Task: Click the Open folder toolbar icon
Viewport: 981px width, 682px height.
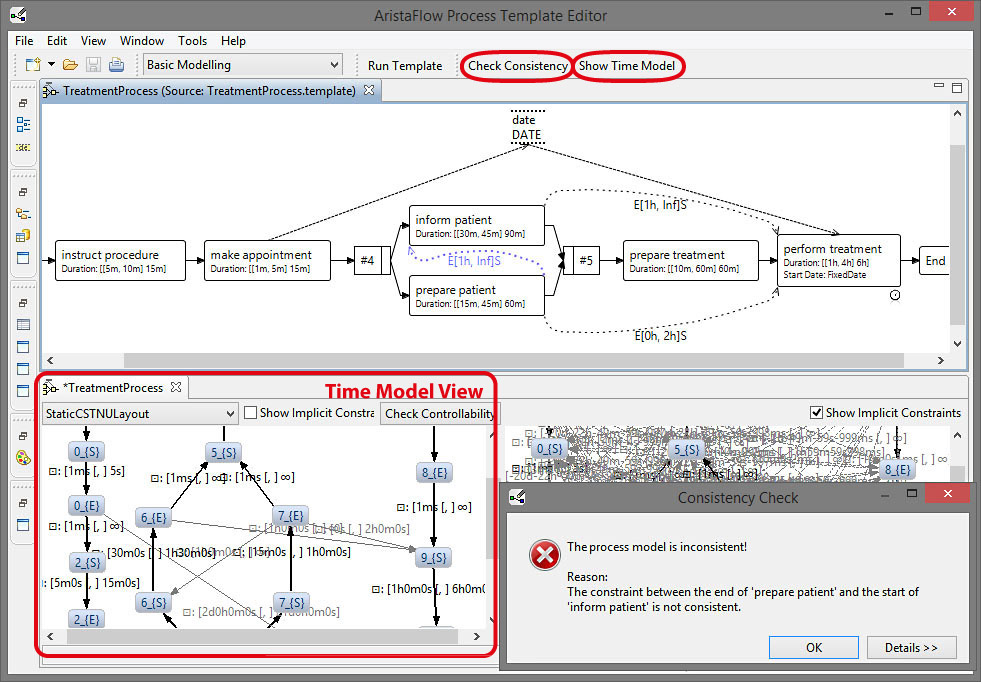Action: [x=70, y=64]
